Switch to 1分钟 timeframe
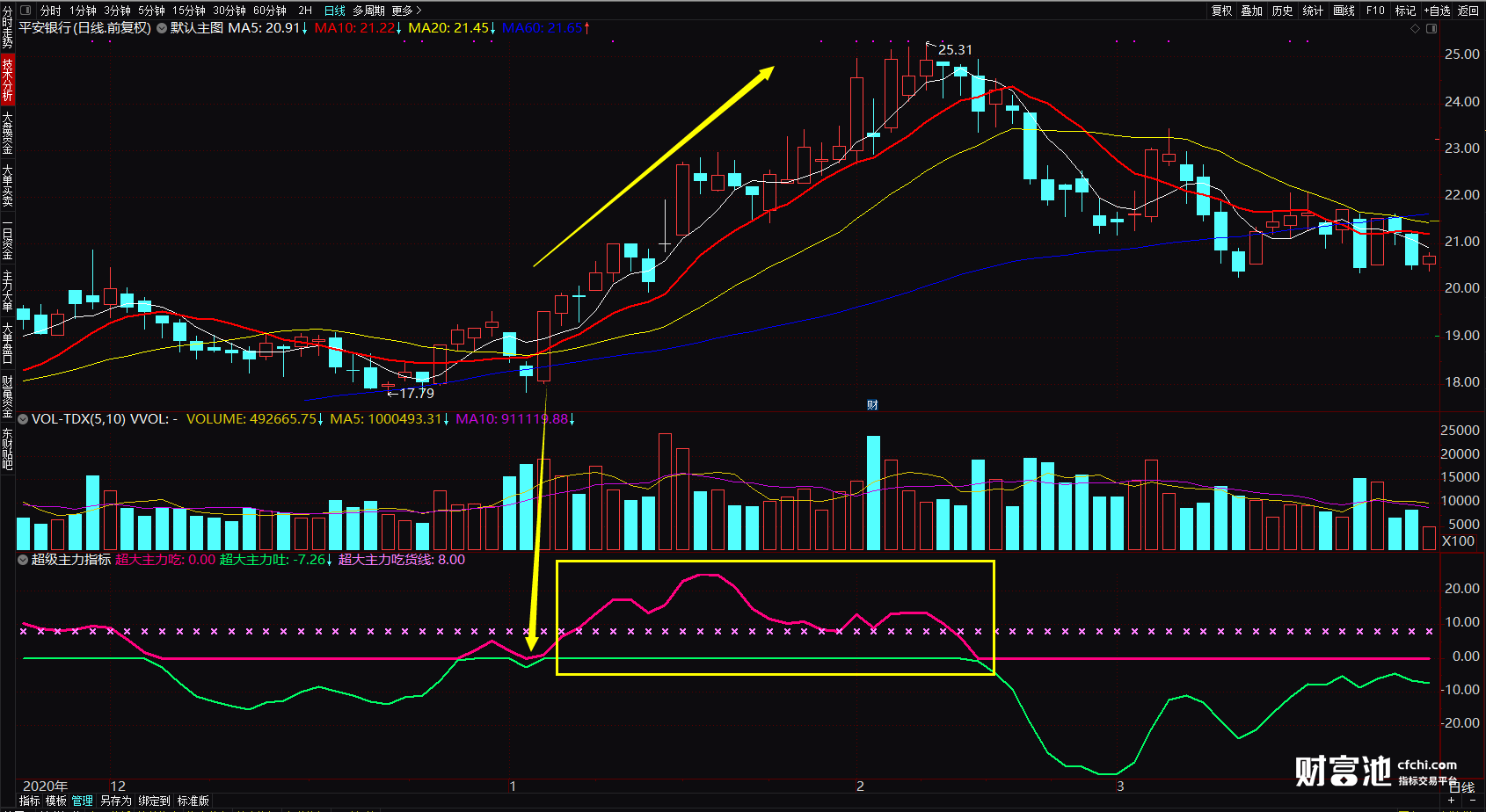 coord(83,11)
